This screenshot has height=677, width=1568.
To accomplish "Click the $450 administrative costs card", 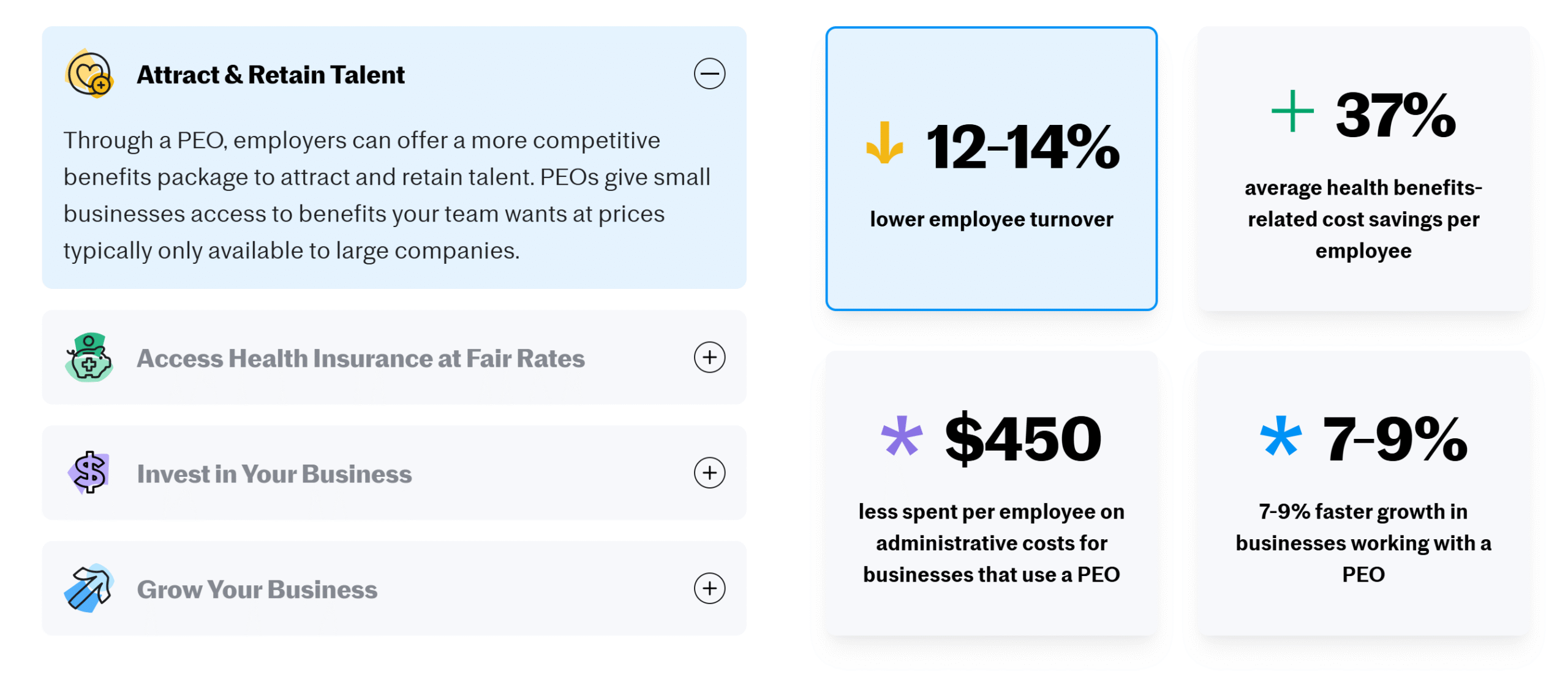I will pos(991,493).
